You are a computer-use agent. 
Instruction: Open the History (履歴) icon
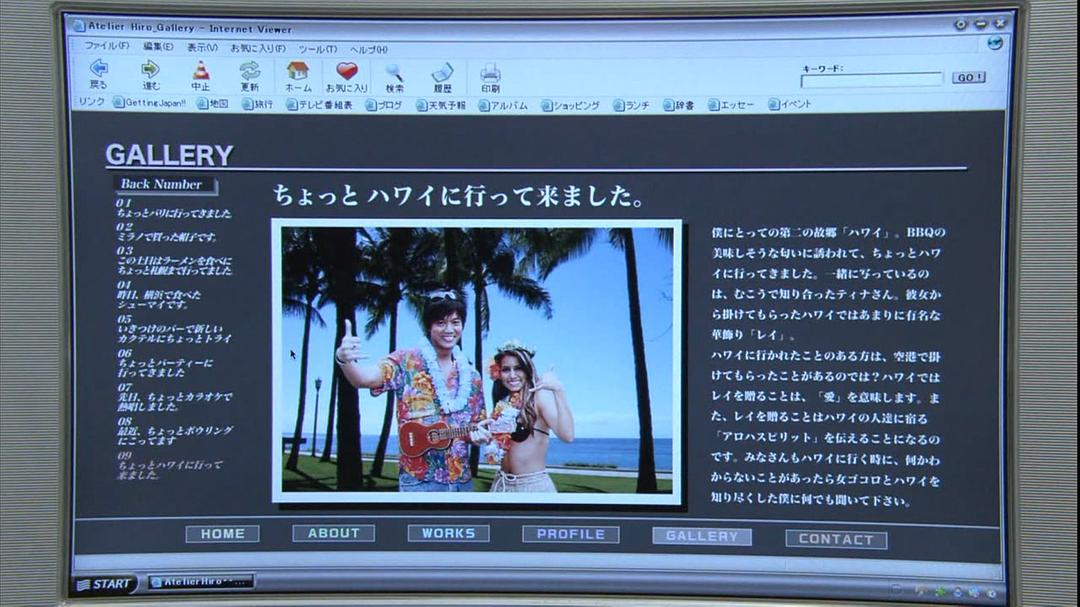pos(442,72)
